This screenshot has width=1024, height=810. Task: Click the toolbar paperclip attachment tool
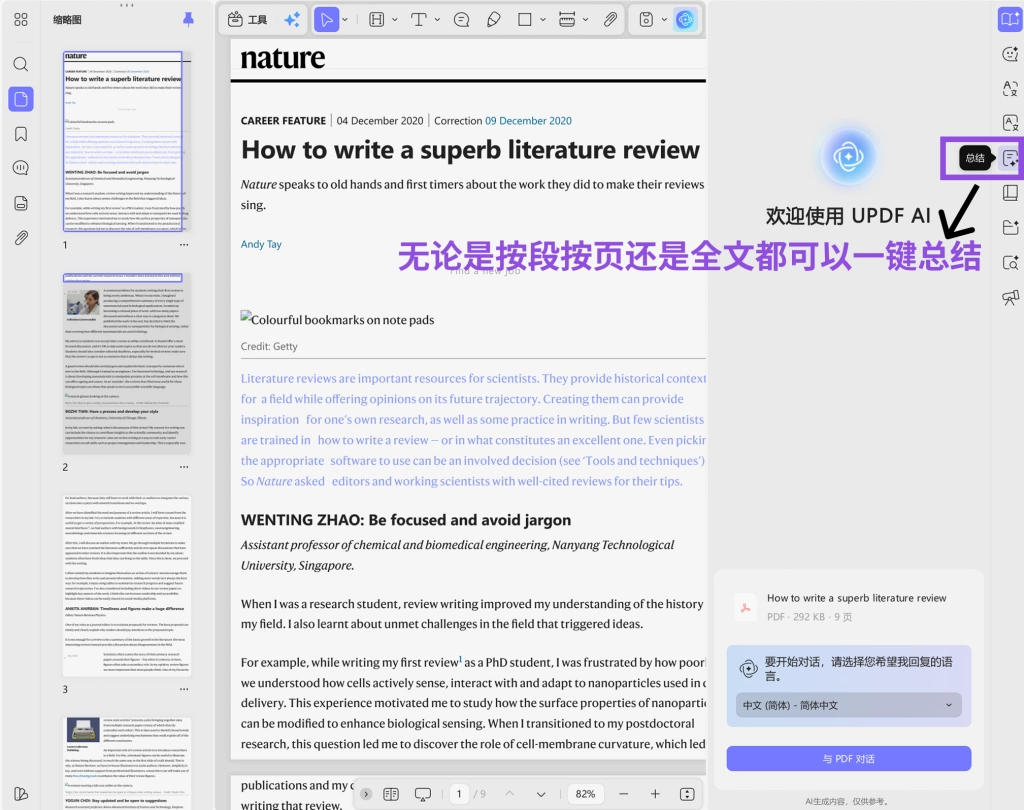click(610, 20)
